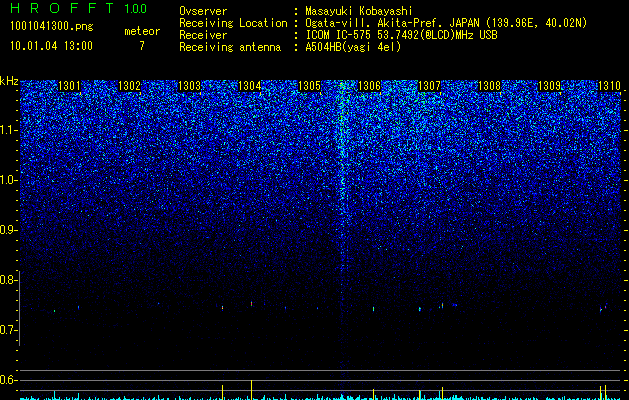
Task: Click the meteor count value 7
Action: [142, 46]
